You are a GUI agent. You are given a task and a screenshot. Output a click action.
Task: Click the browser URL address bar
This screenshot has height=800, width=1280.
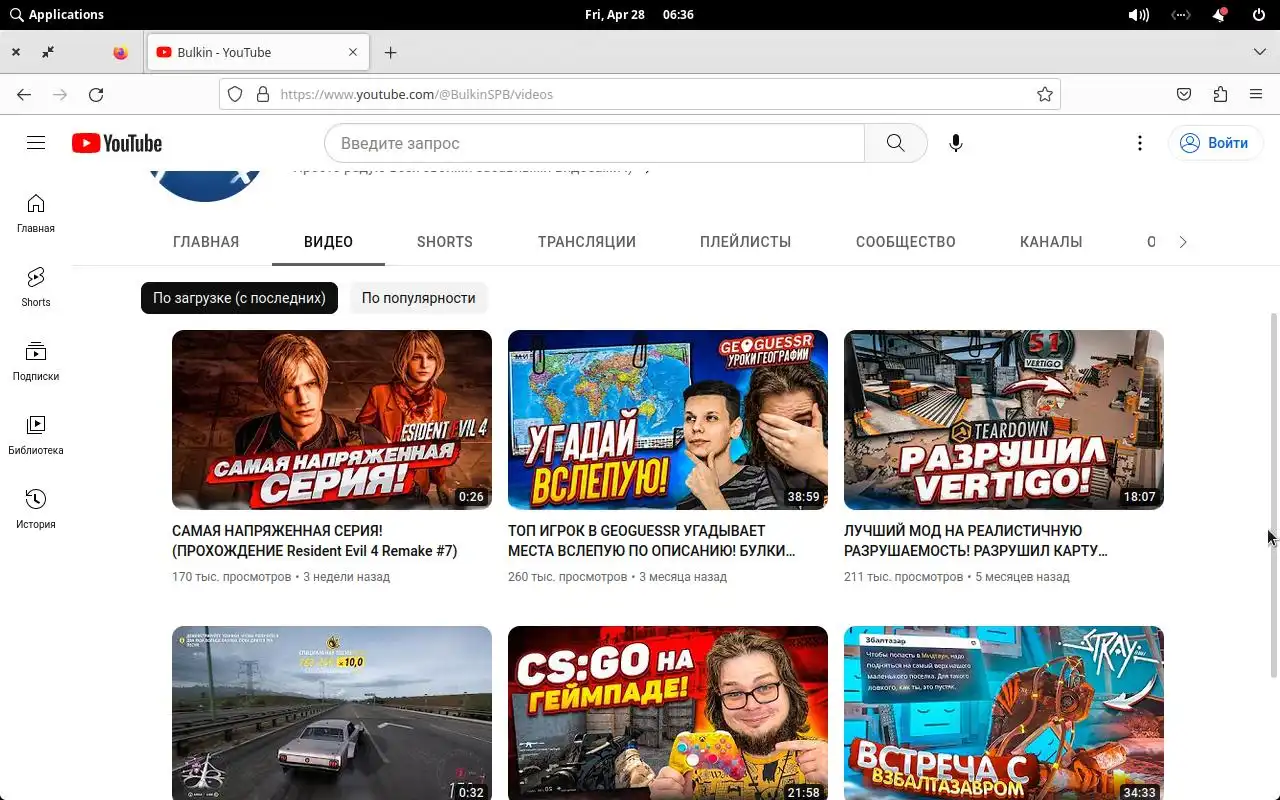(640, 94)
